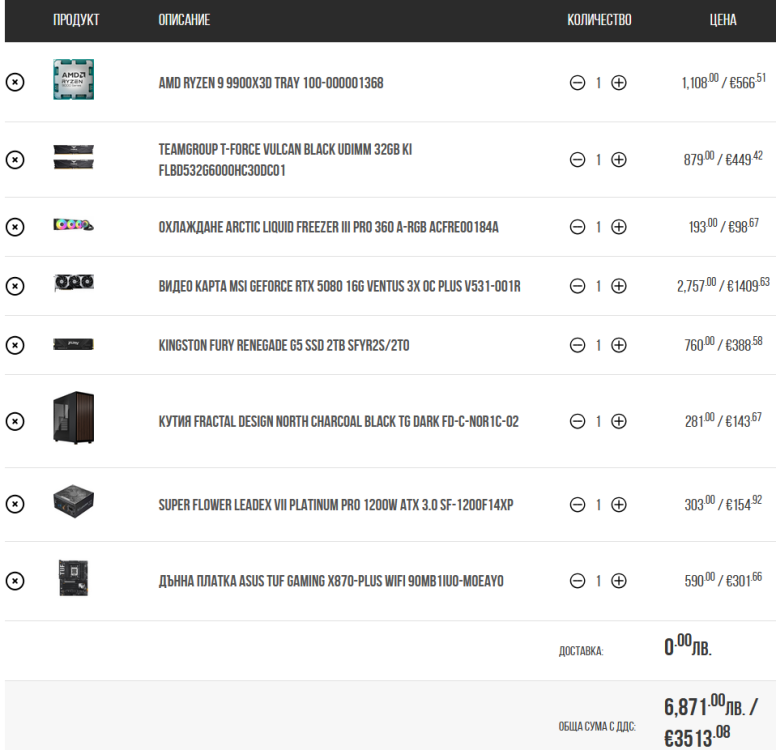Click the motherboard price 590.00 / €301.66
This screenshot has height=750, width=776.
(x=724, y=580)
